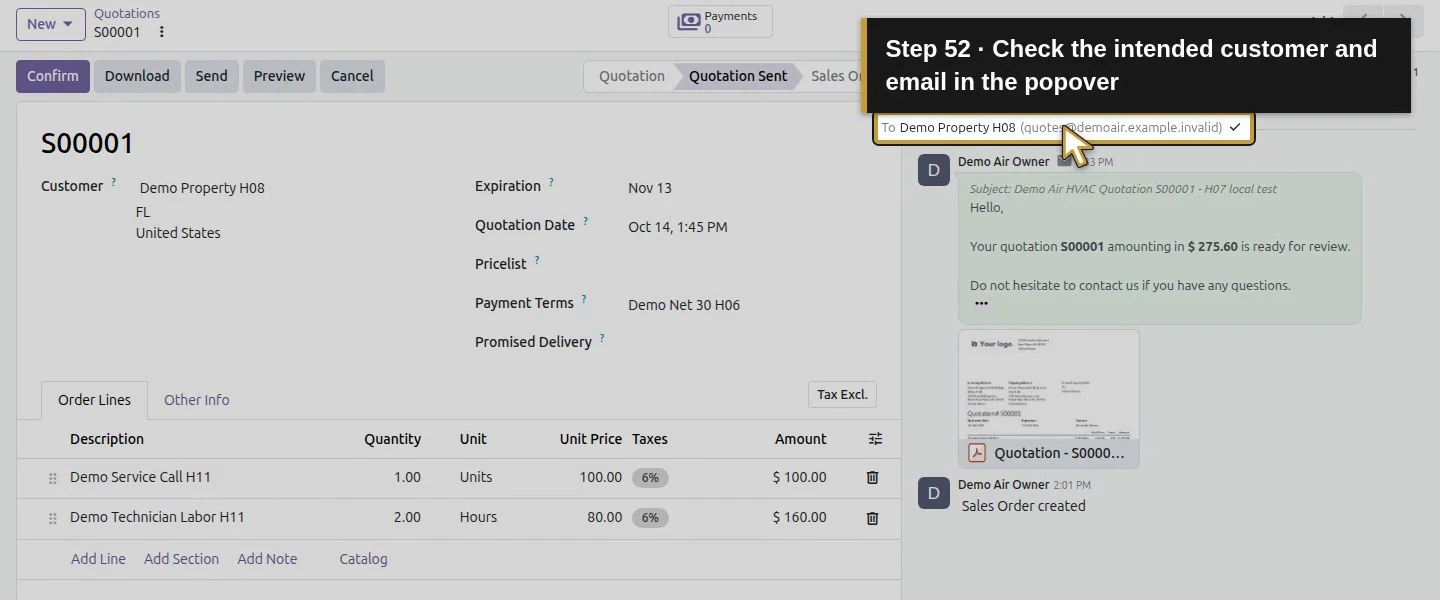Show help tooltip for Quotation Date

click(x=586, y=222)
